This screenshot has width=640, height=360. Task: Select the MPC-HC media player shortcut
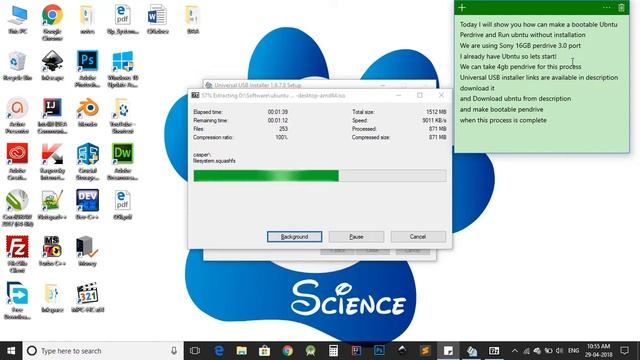tap(87, 298)
